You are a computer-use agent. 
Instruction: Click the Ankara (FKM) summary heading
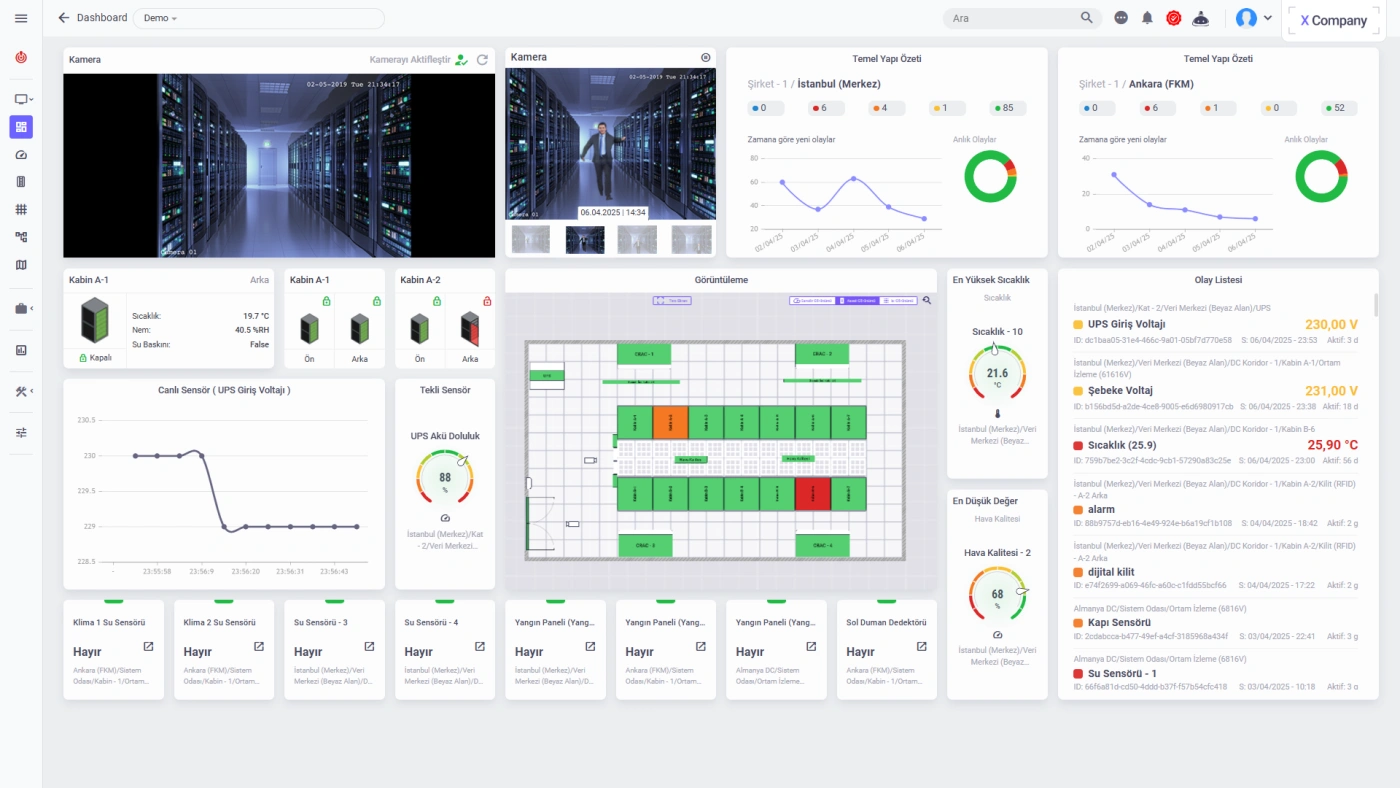click(x=1161, y=84)
